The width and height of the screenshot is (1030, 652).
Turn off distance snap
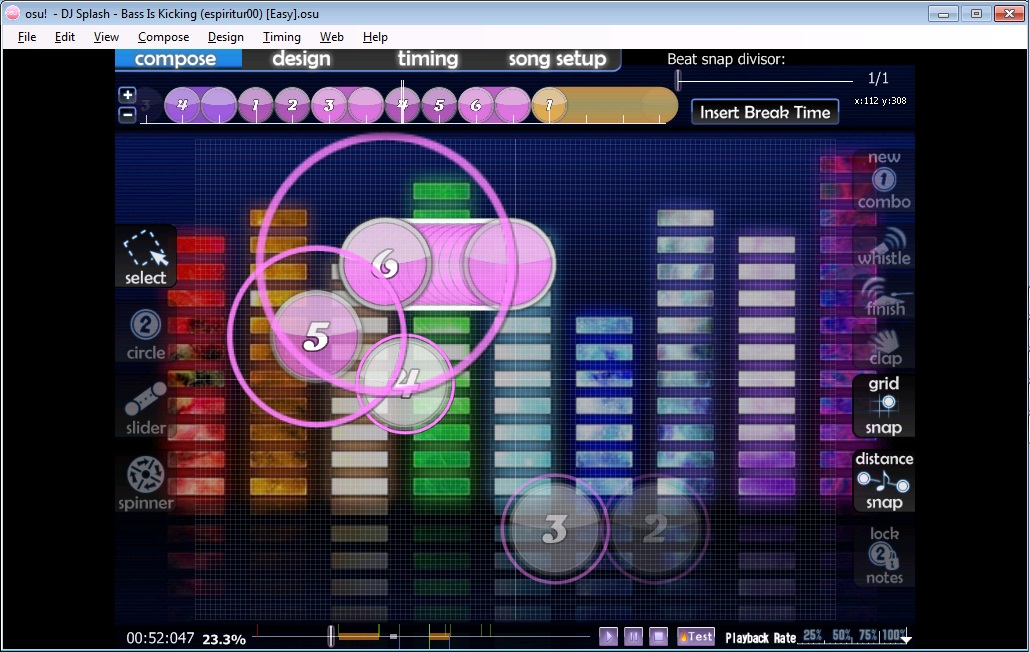[884, 481]
